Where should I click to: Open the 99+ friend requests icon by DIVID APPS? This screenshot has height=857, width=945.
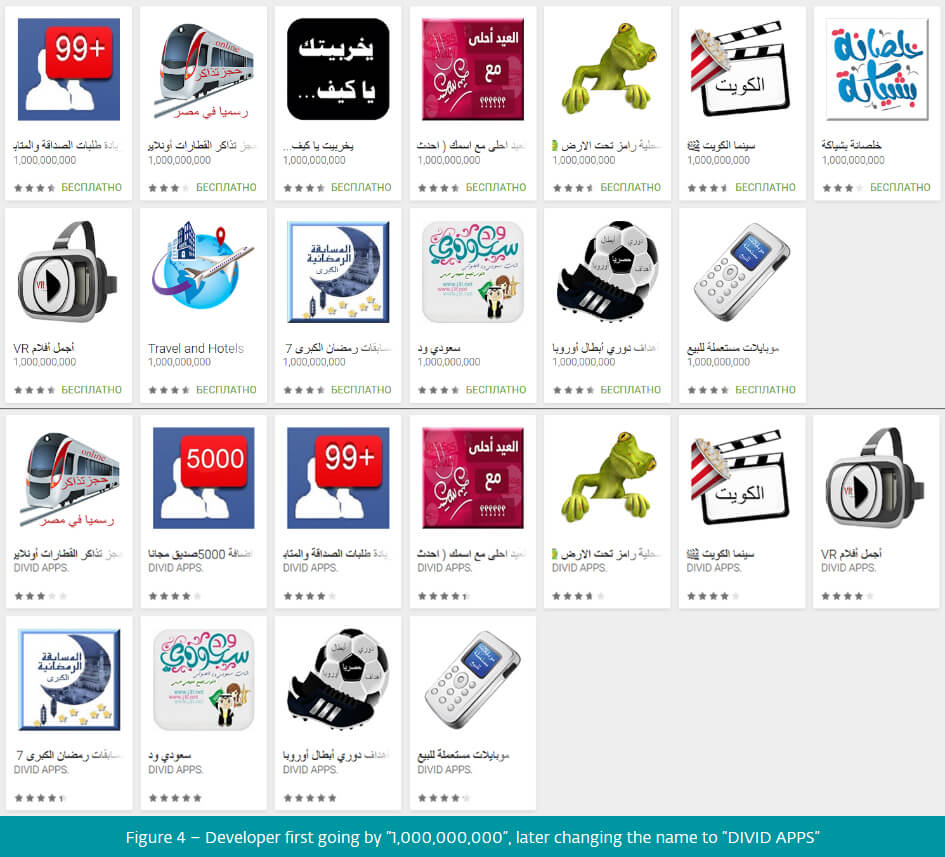[338, 478]
